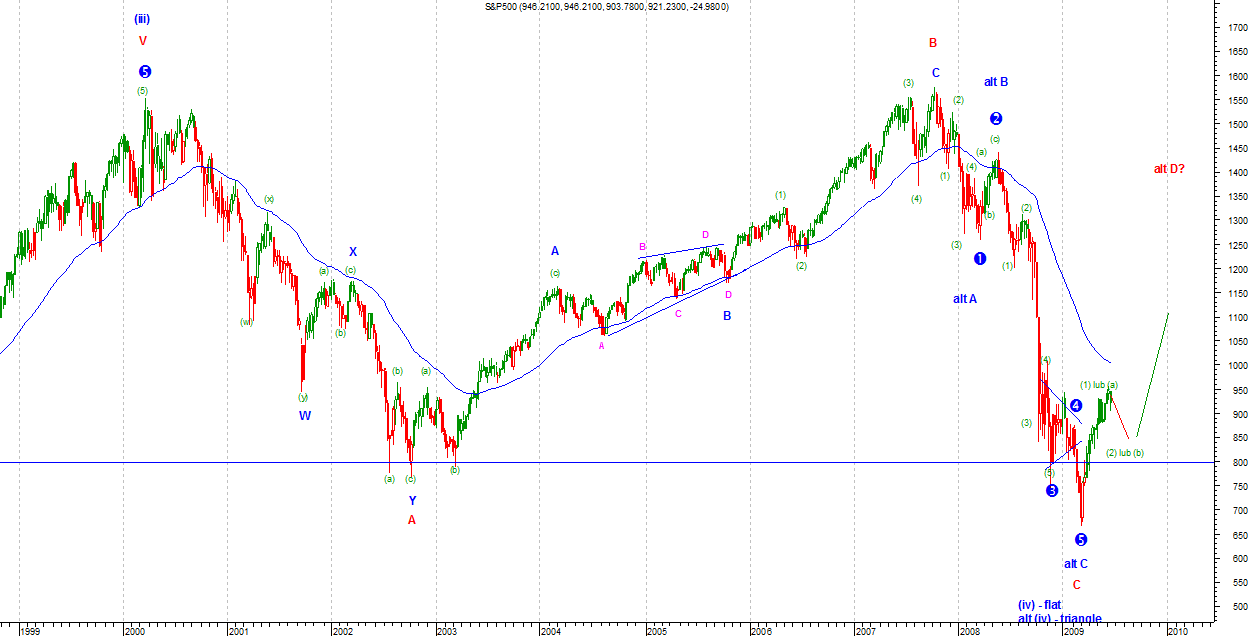Click the circled 5 marker at 2000 peak
This screenshot has width=1250, height=636.
point(145,72)
